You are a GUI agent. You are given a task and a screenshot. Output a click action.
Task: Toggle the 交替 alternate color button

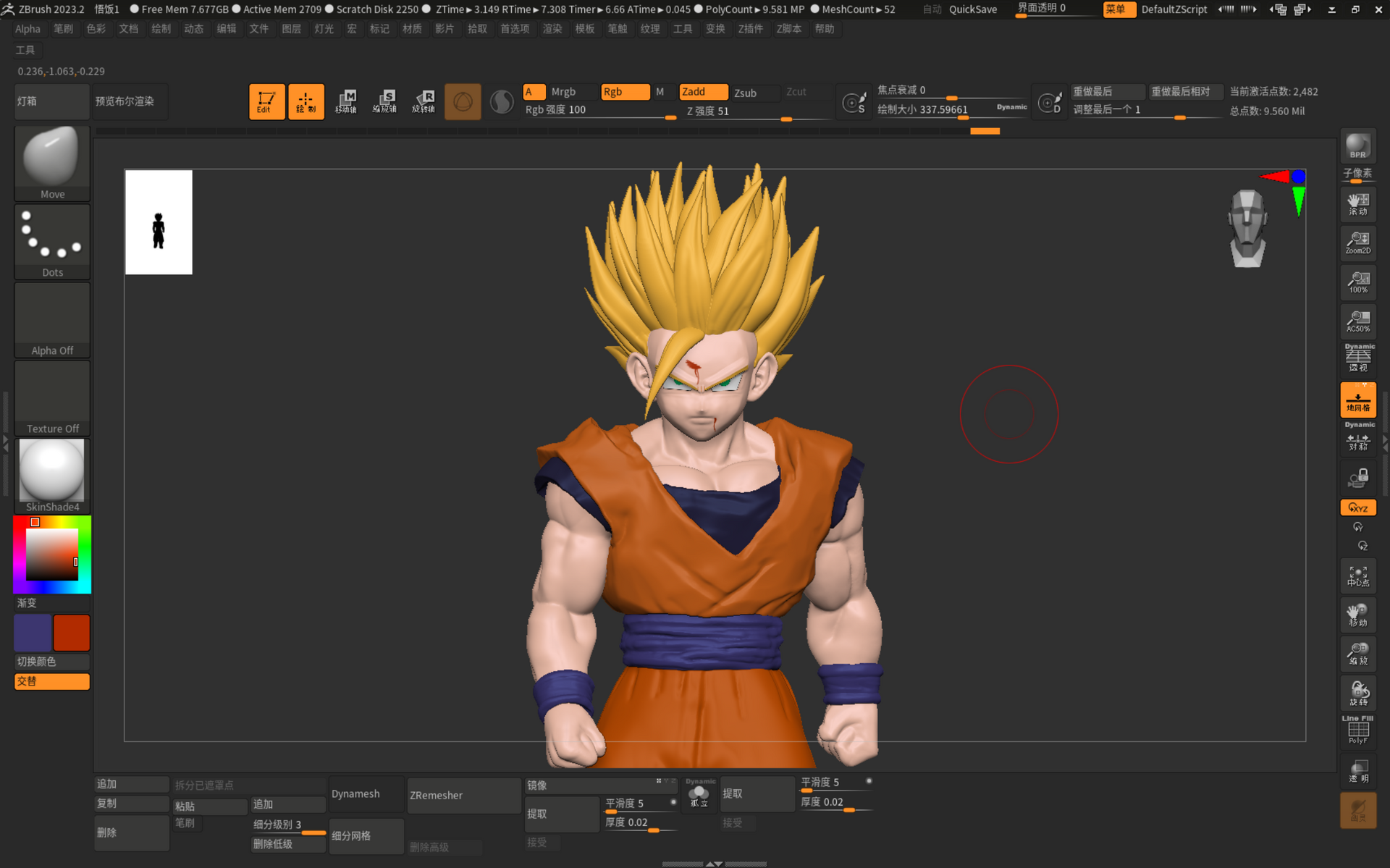click(51, 681)
